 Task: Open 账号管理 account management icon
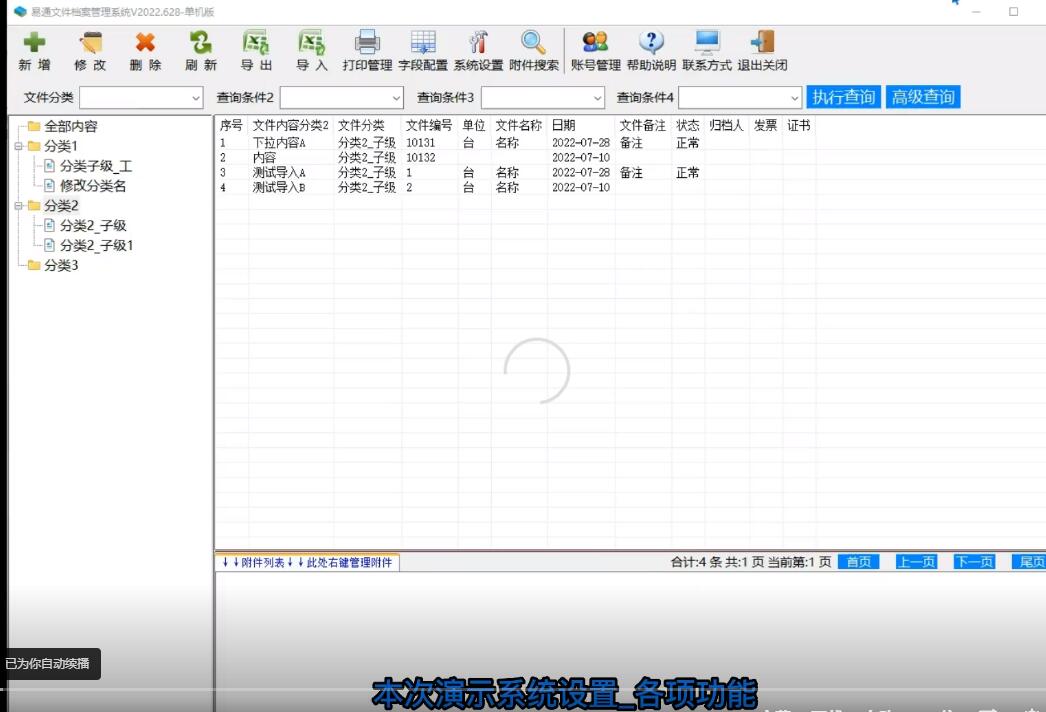[x=595, y=42]
